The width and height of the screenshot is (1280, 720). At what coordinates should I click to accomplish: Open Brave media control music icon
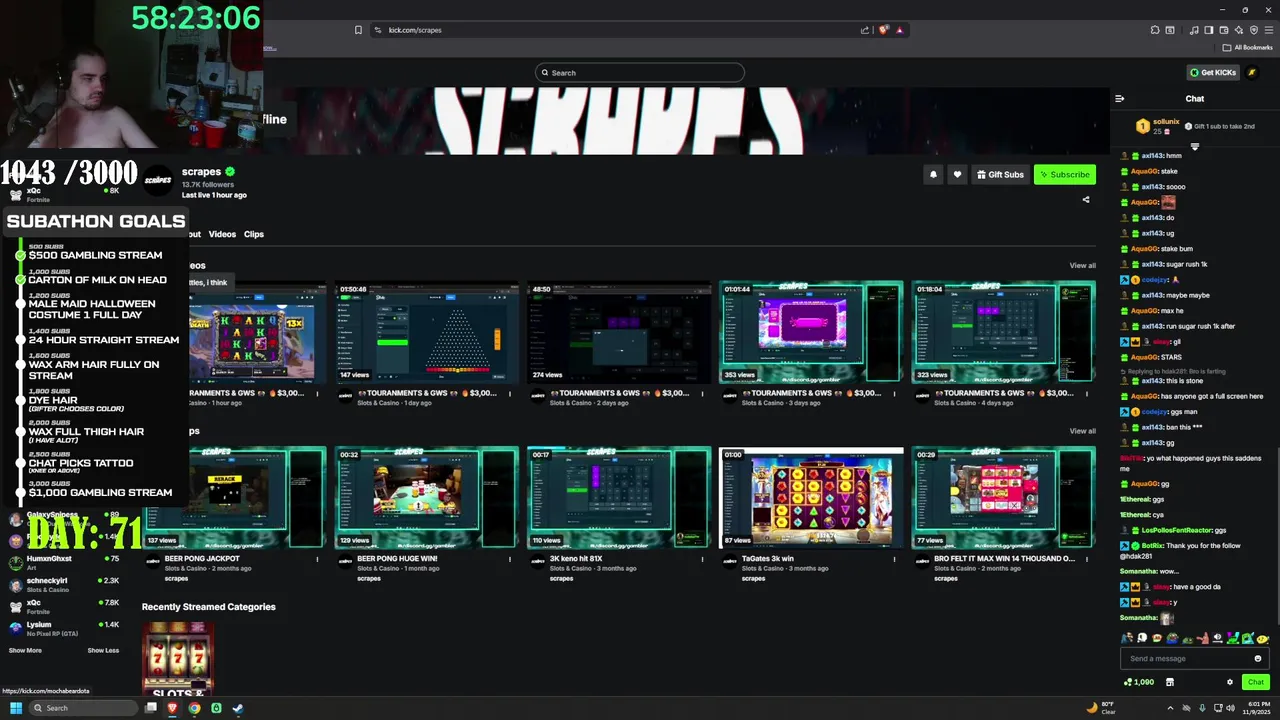(x=1193, y=30)
